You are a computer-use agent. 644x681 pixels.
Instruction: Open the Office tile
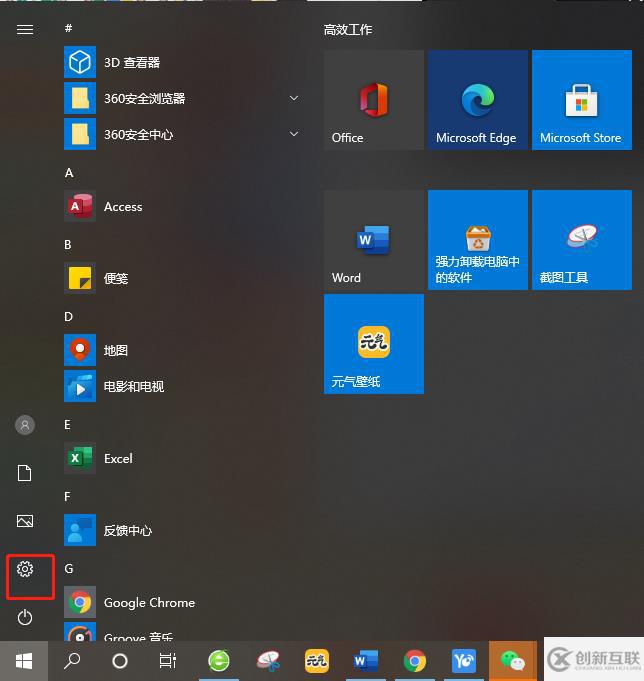pyautogui.click(x=373, y=100)
